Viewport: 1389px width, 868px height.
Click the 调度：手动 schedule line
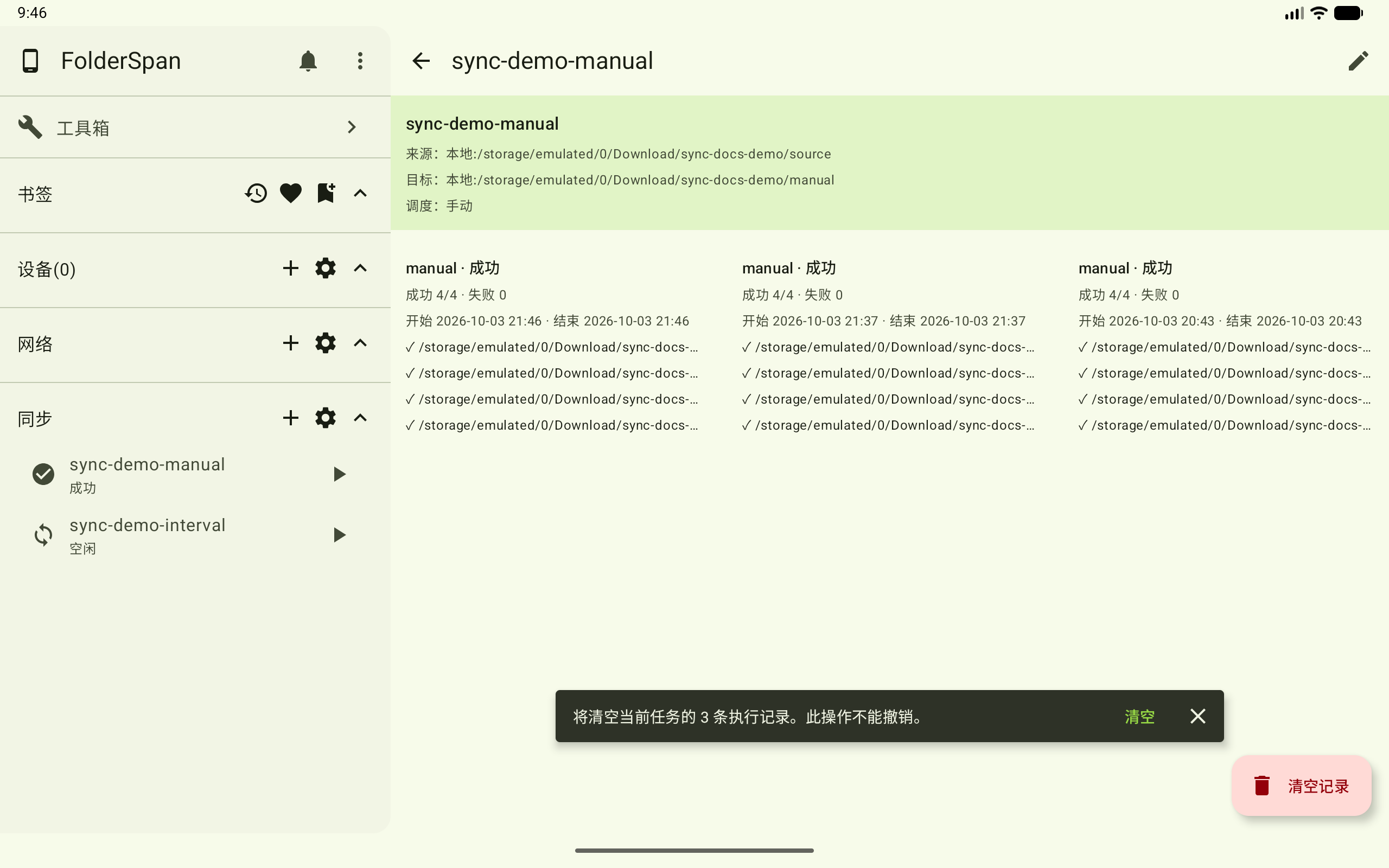coord(439,206)
